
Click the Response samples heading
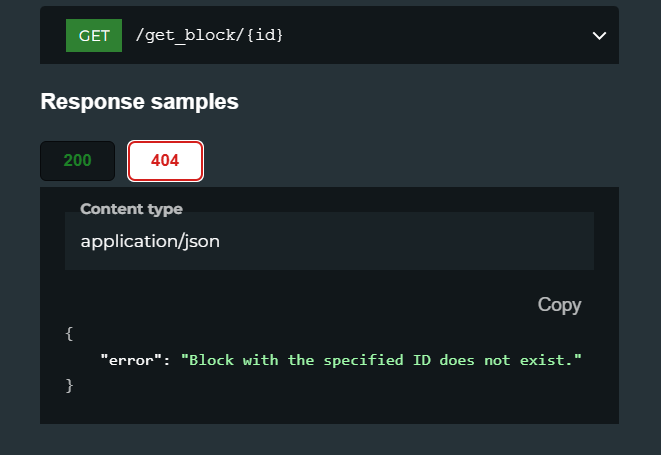[x=140, y=102]
